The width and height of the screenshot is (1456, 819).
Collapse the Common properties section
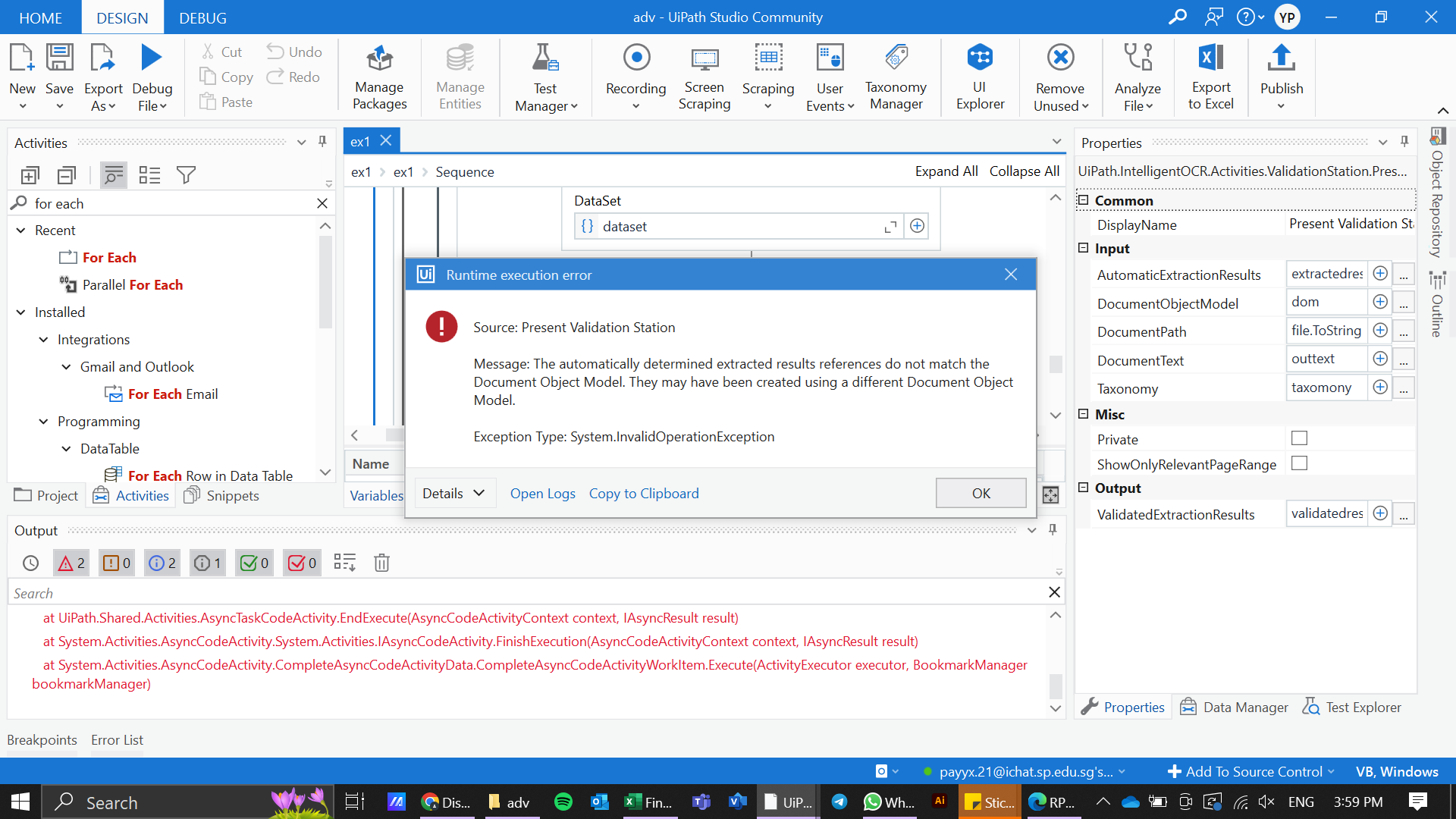[1083, 200]
